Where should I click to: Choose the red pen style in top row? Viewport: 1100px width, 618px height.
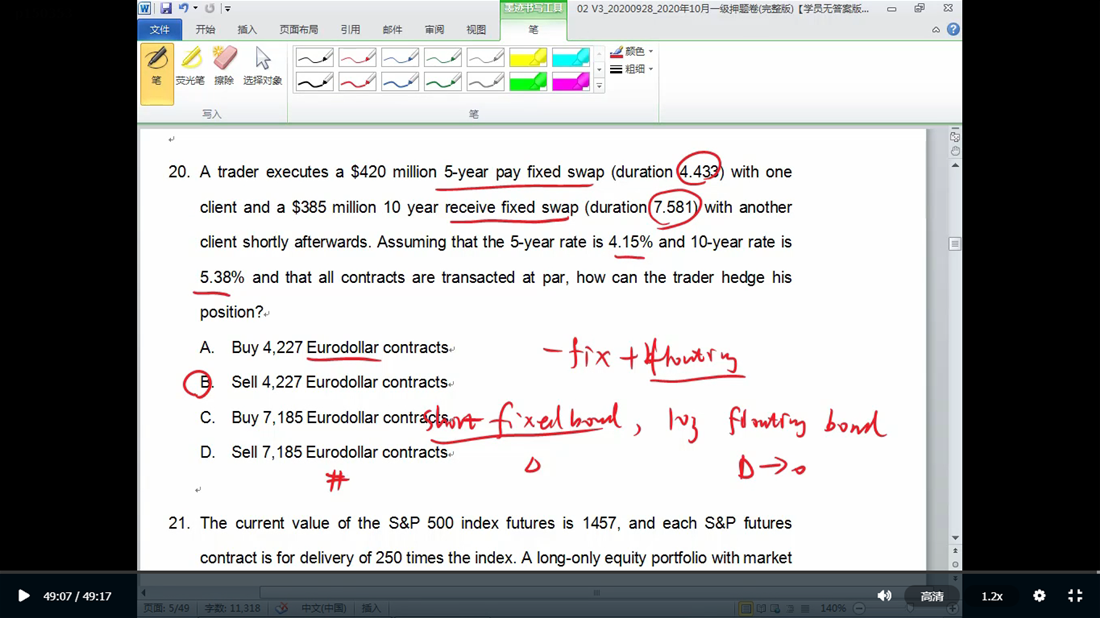tap(357, 58)
